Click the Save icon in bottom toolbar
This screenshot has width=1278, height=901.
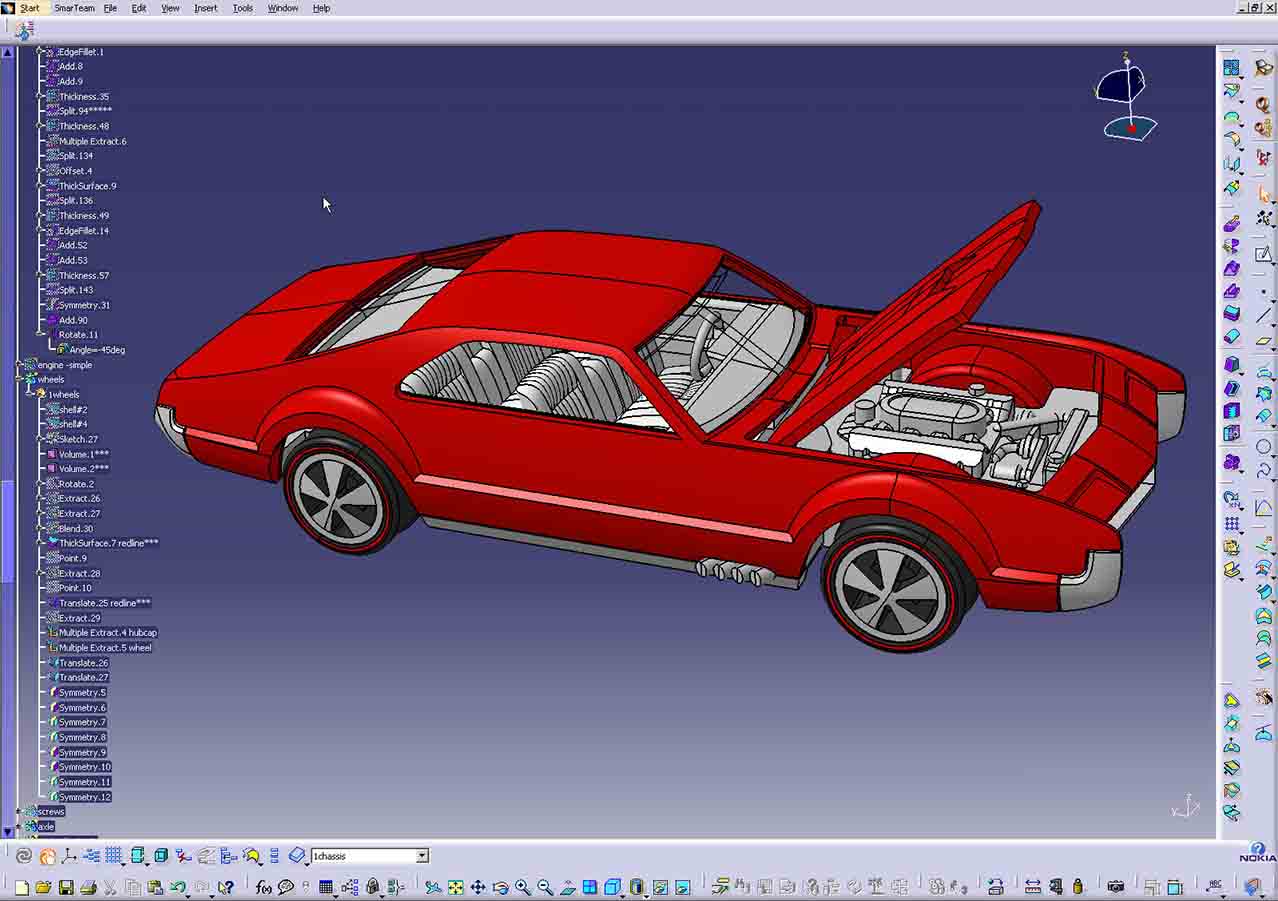[65, 887]
